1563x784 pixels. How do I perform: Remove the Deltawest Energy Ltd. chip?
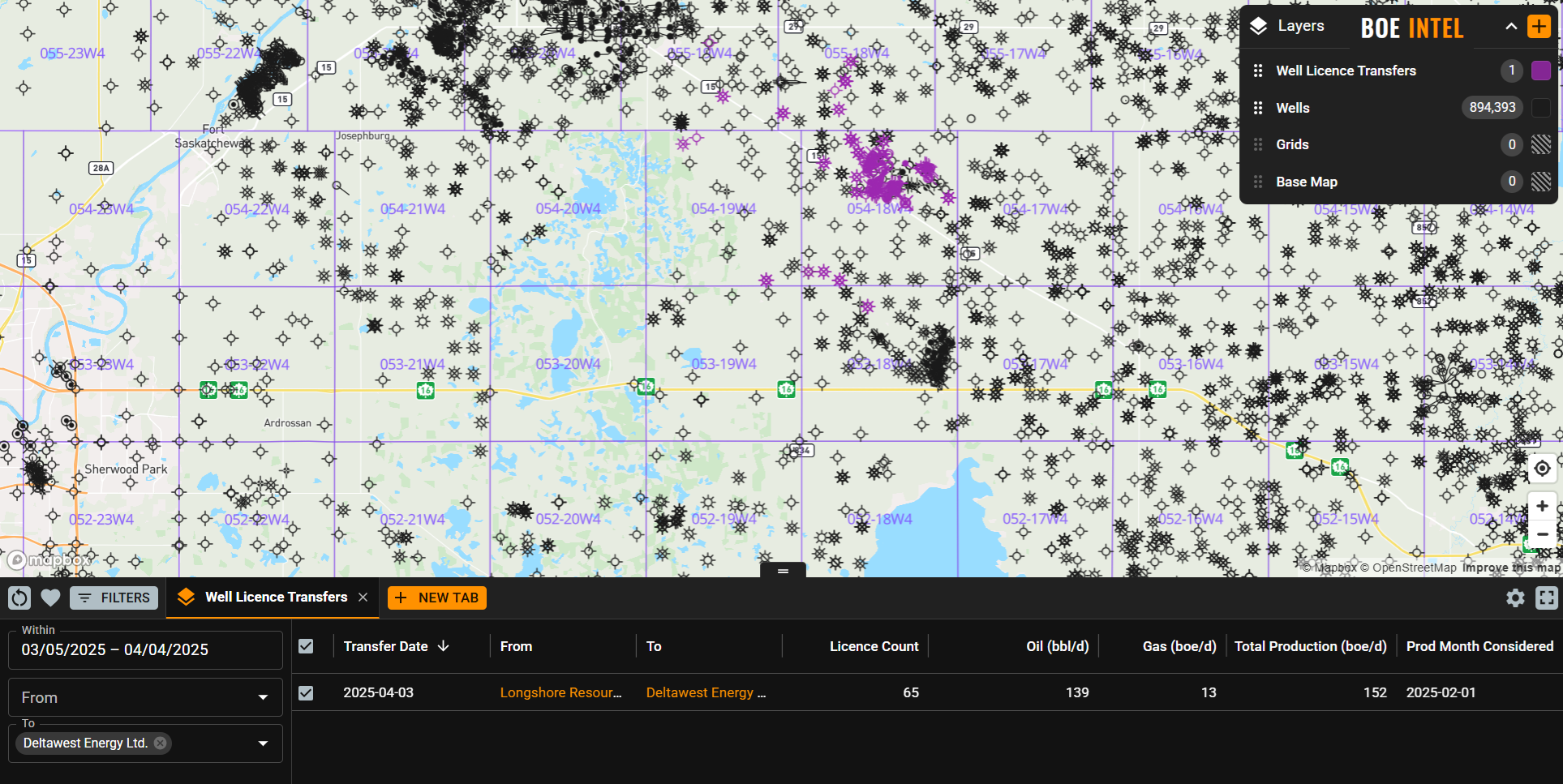pyautogui.click(x=161, y=743)
